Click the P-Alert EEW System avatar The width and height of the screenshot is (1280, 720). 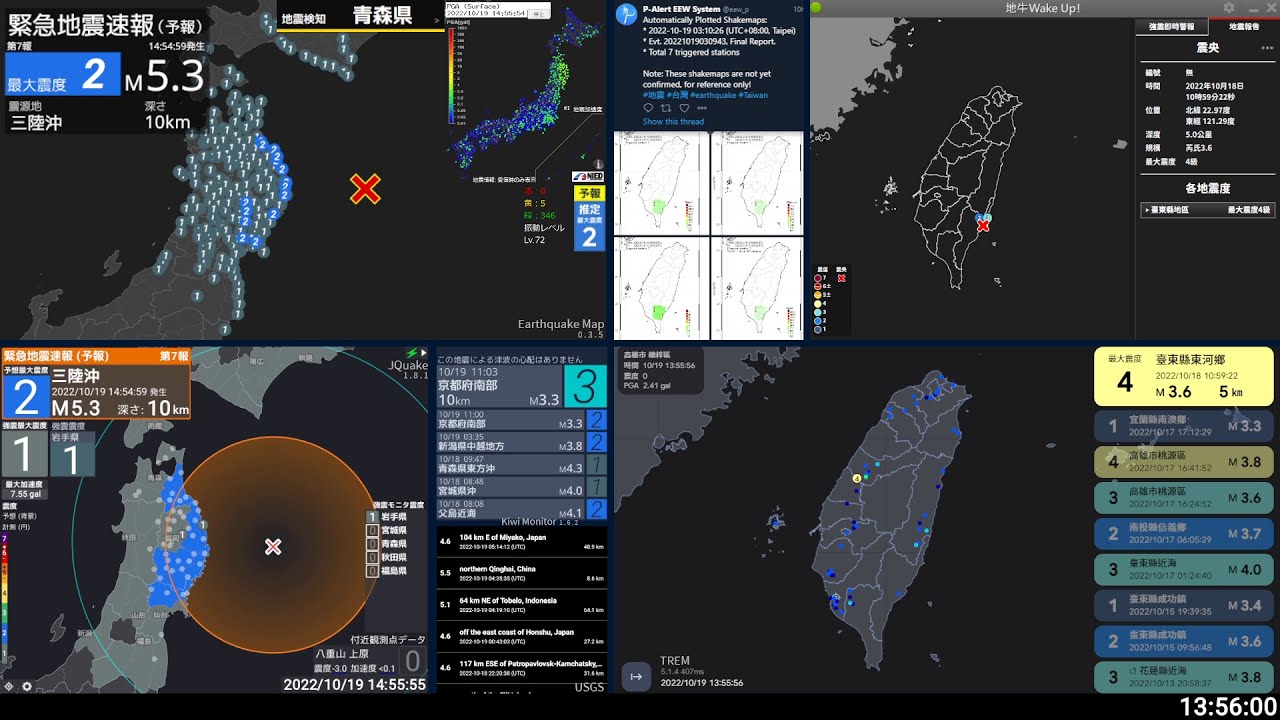[626, 14]
